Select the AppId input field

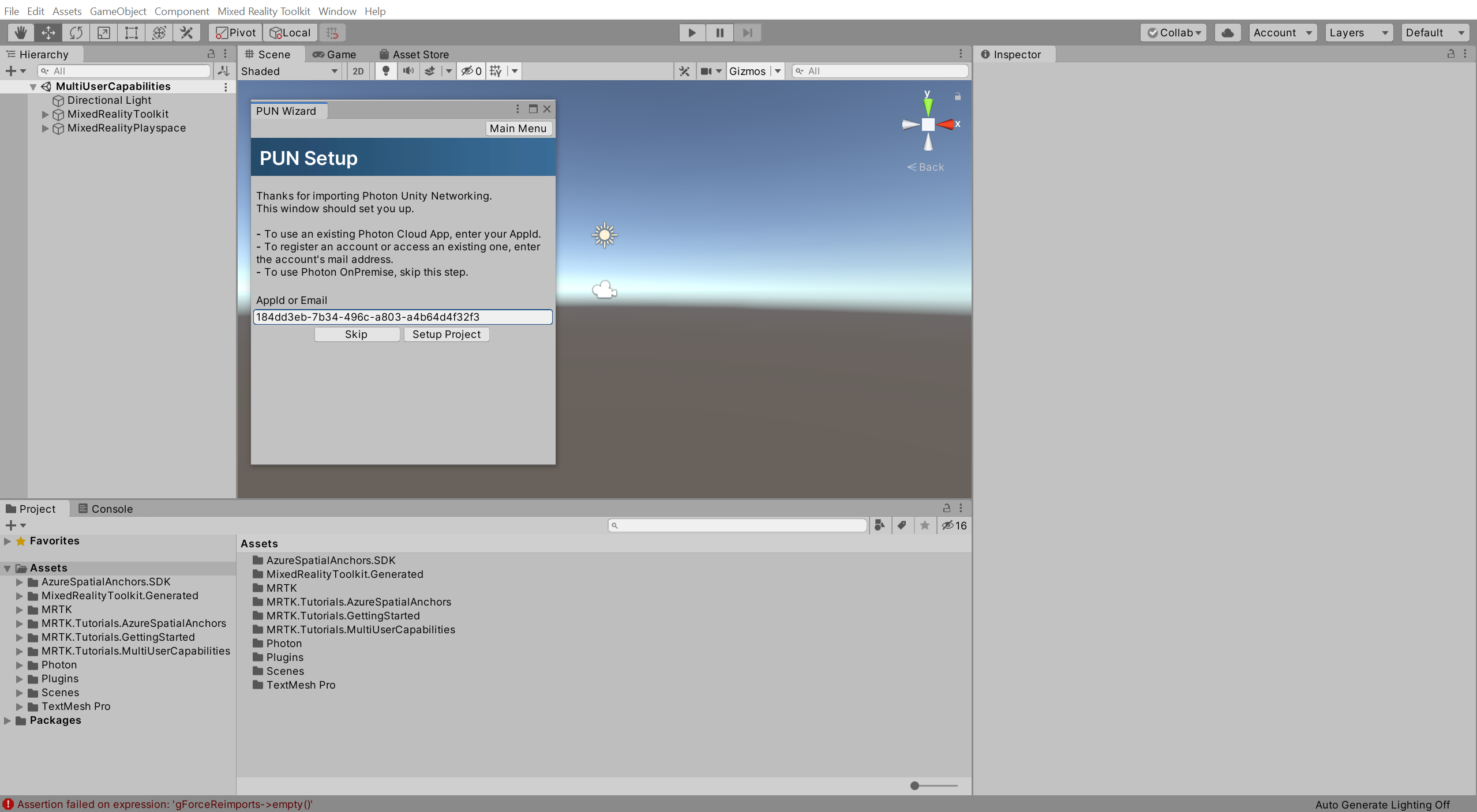click(402, 316)
